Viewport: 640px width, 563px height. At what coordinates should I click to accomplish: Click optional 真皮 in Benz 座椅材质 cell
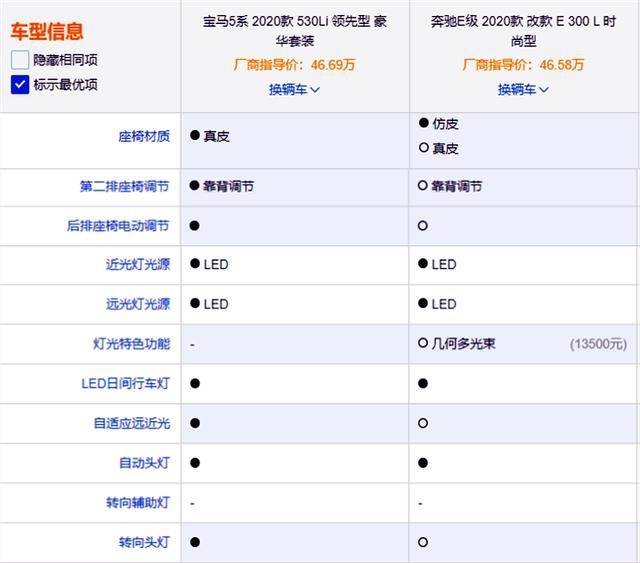pos(445,149)
